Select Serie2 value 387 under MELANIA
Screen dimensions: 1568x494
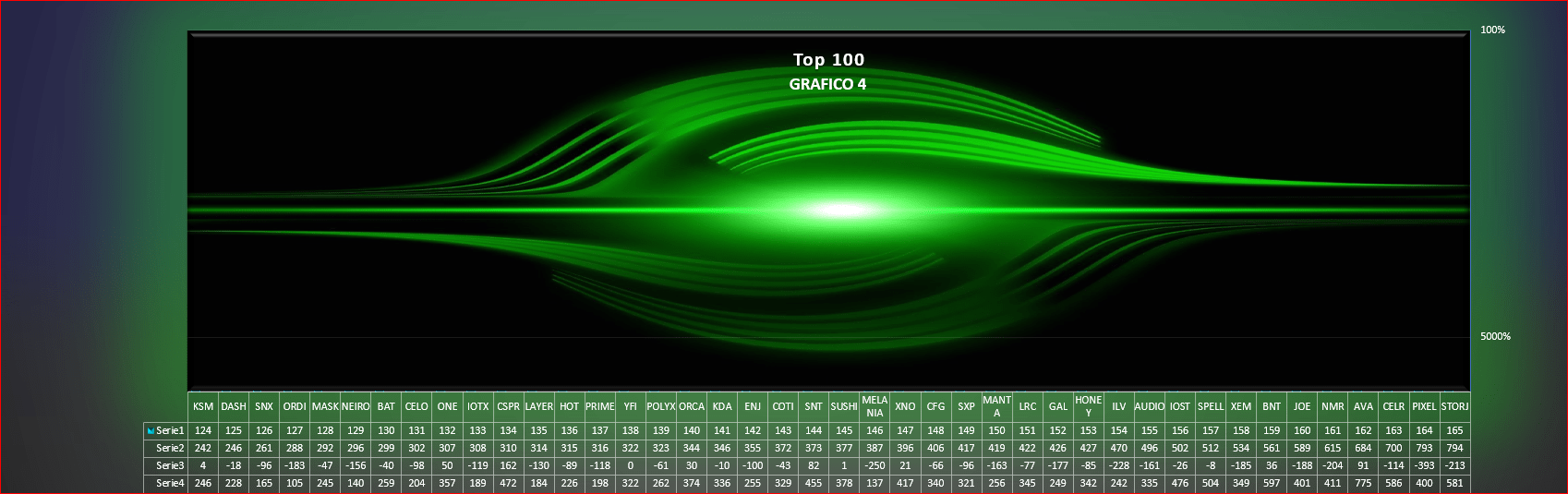tap(874, 448)
